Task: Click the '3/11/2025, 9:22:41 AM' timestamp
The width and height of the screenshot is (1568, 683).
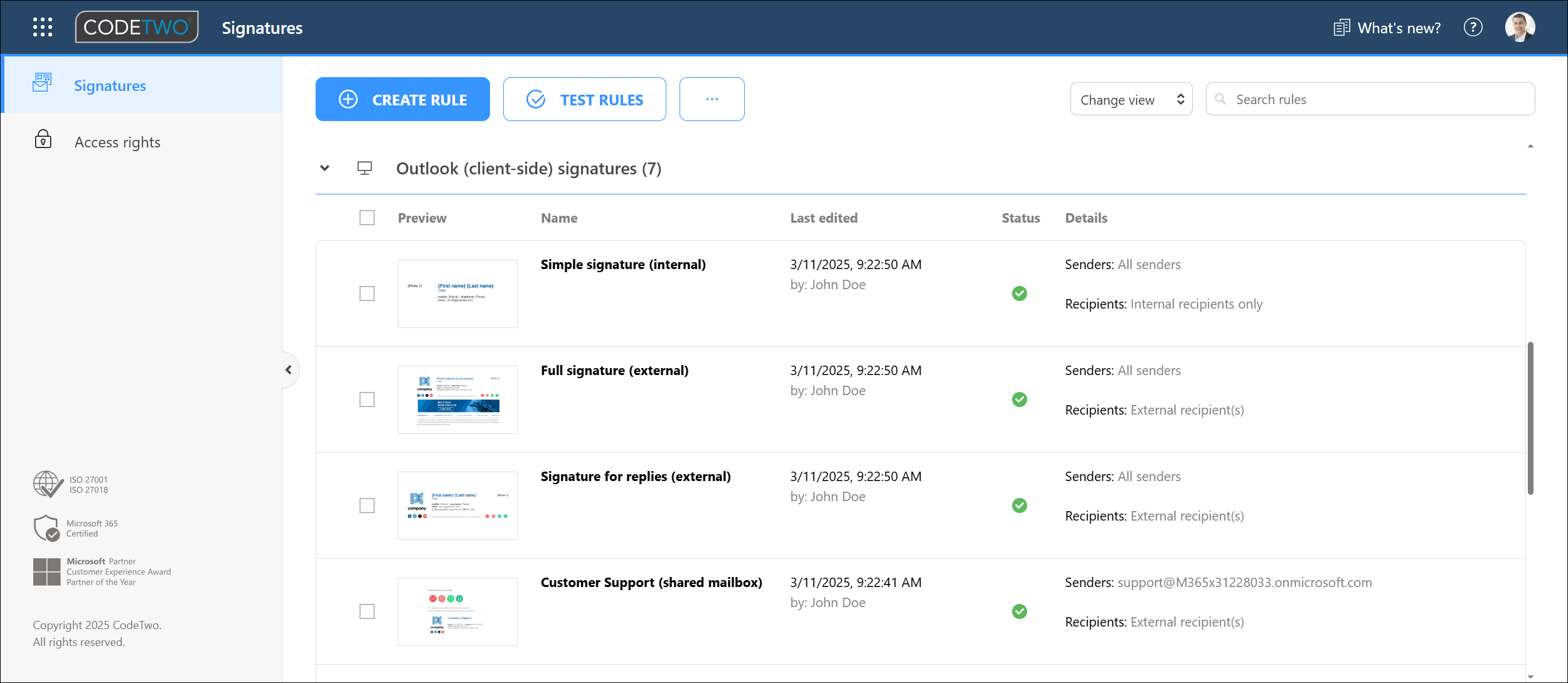Action: click(856, 583)
